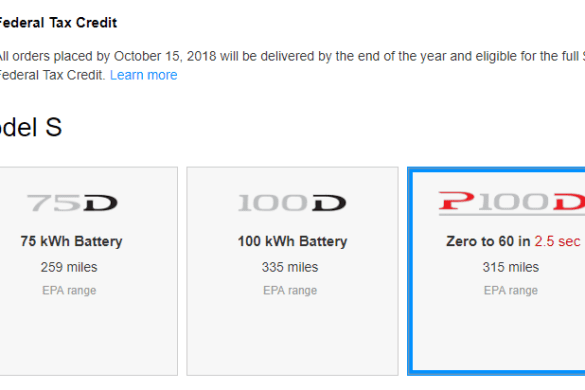Select the 100D model logo
585x390 pixels.
point(292,203)
